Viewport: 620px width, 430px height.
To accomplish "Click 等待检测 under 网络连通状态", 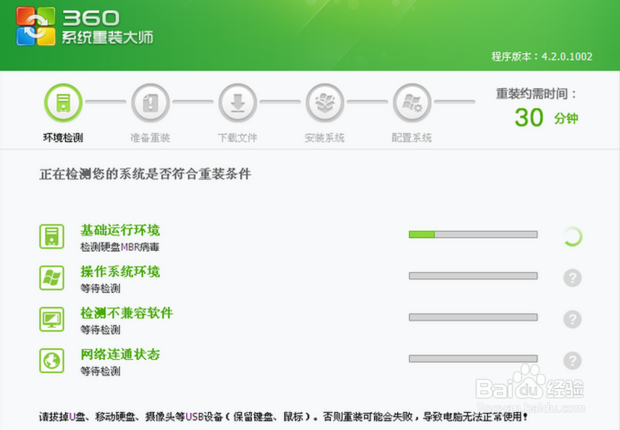I will [x=100, y=371].
